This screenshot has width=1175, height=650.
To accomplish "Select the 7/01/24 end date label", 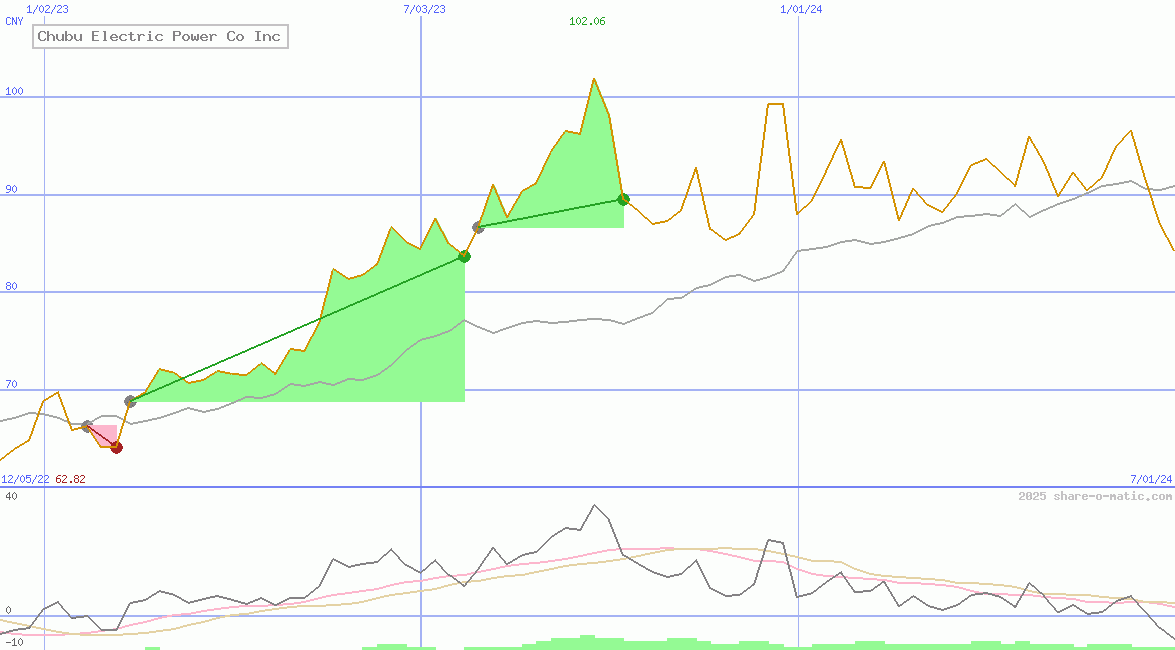I will [x=1150, y=479].
